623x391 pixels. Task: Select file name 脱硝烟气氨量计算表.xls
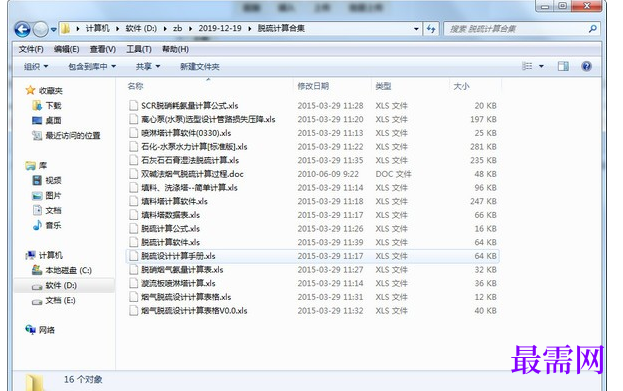point(182,269)
